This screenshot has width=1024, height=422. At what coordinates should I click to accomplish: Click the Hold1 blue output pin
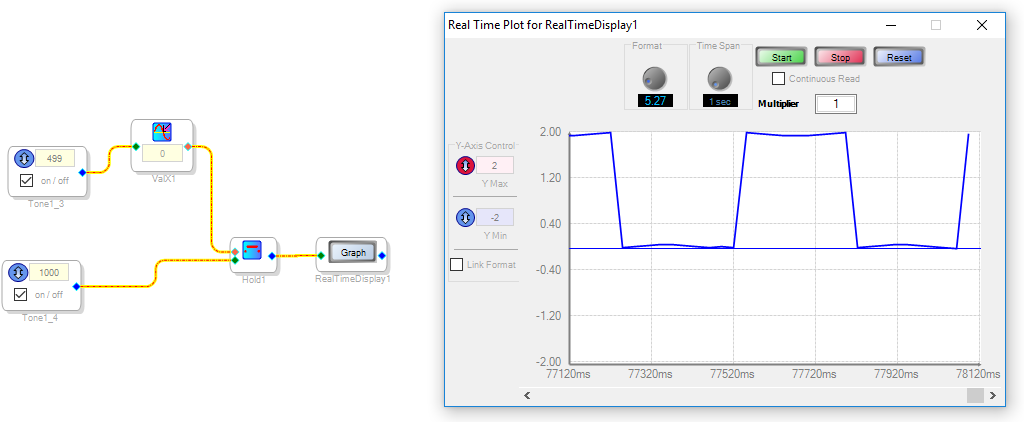point(272,255)
